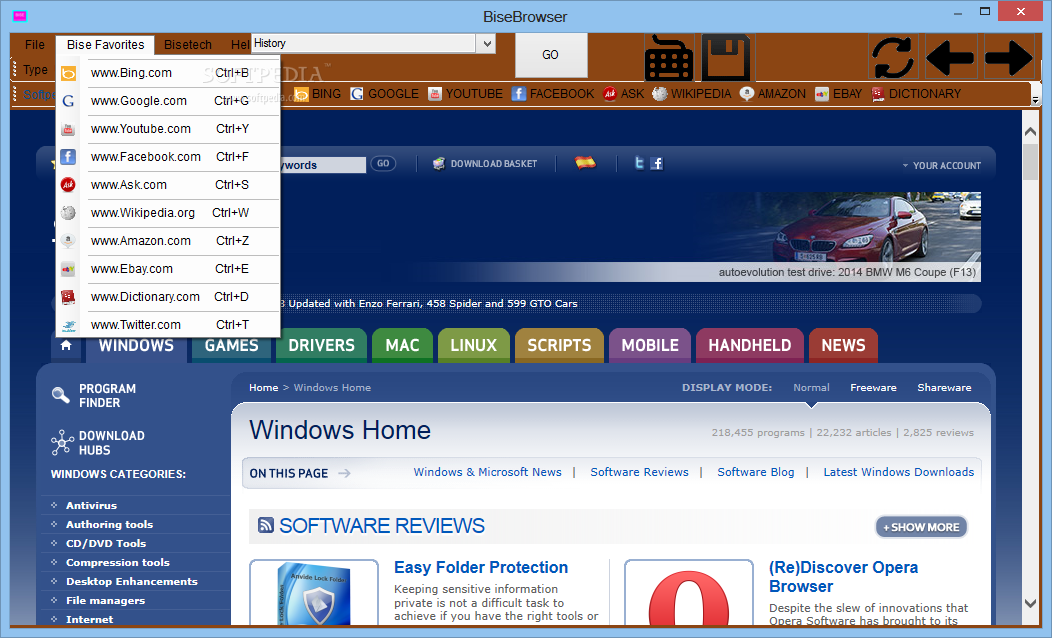
Task: Switch to the HANDHELD tab
Action: (750, 345)
